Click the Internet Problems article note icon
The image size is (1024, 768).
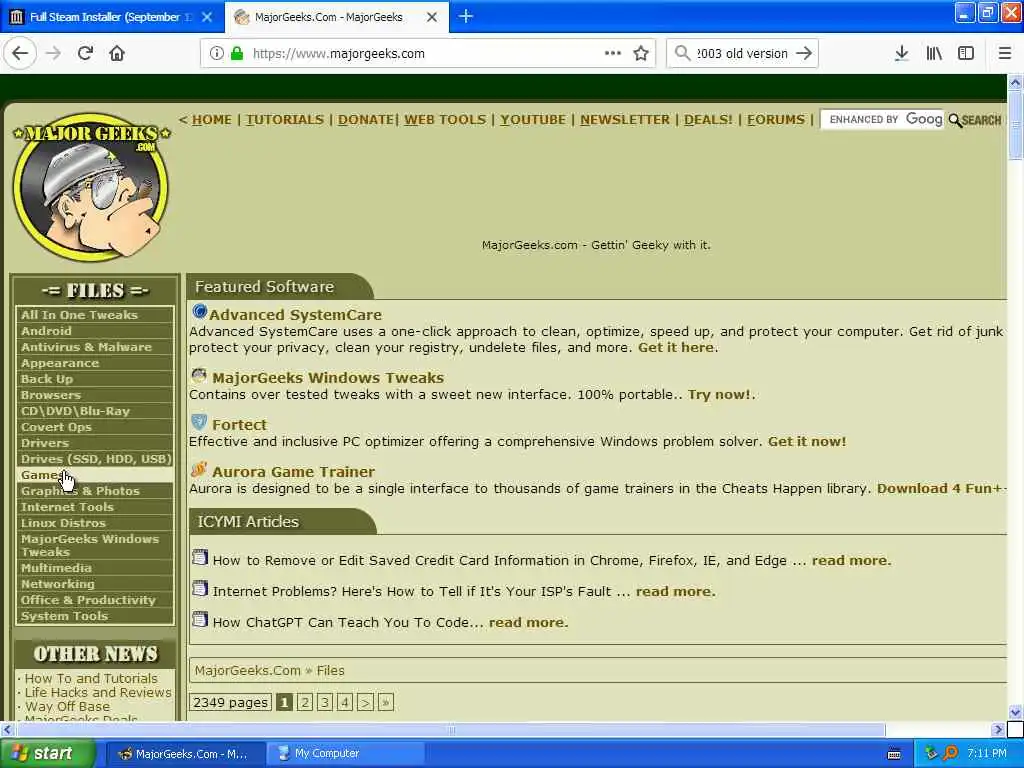pos(200,588)
